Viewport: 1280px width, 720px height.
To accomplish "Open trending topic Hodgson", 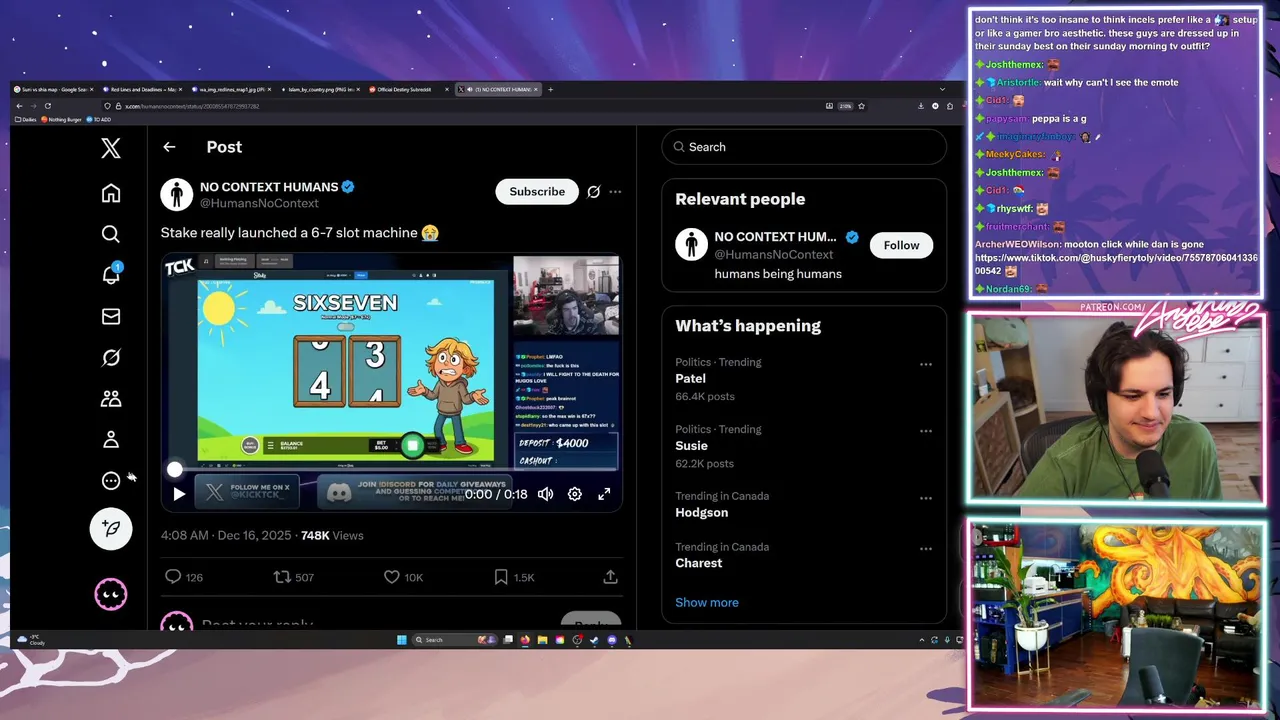I will [701, 513].
